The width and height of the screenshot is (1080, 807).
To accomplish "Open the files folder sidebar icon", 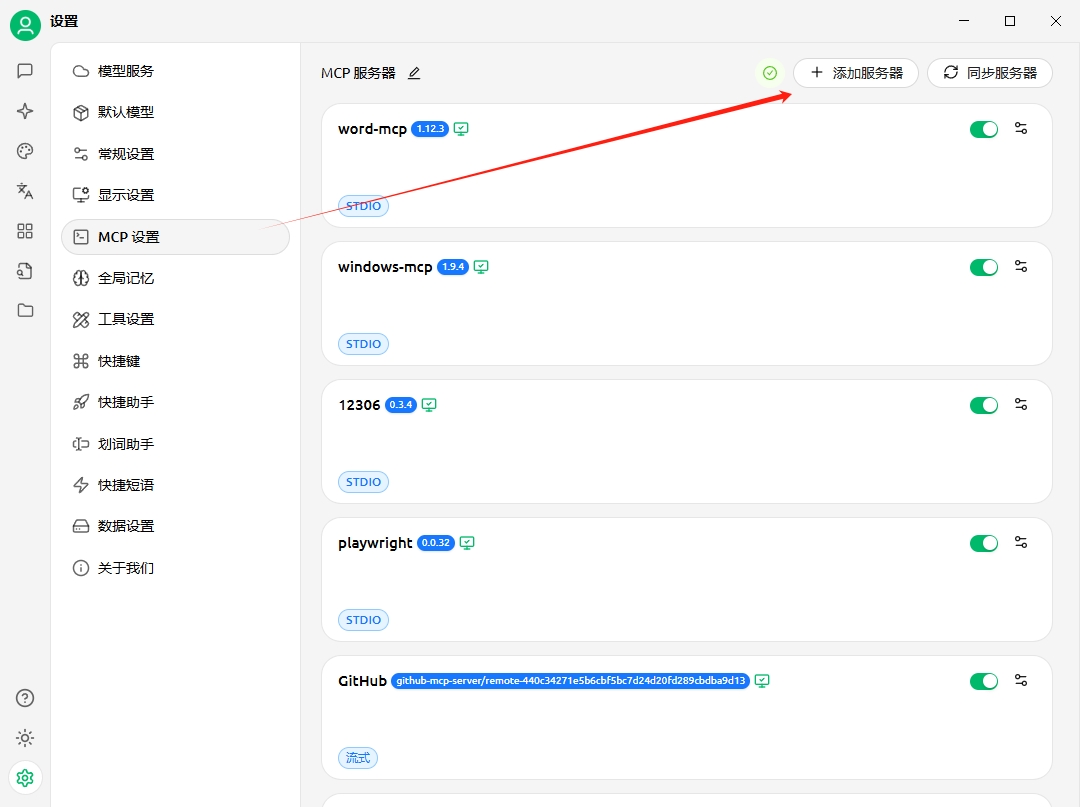I will pyautogui.click(x=25, y=311).
